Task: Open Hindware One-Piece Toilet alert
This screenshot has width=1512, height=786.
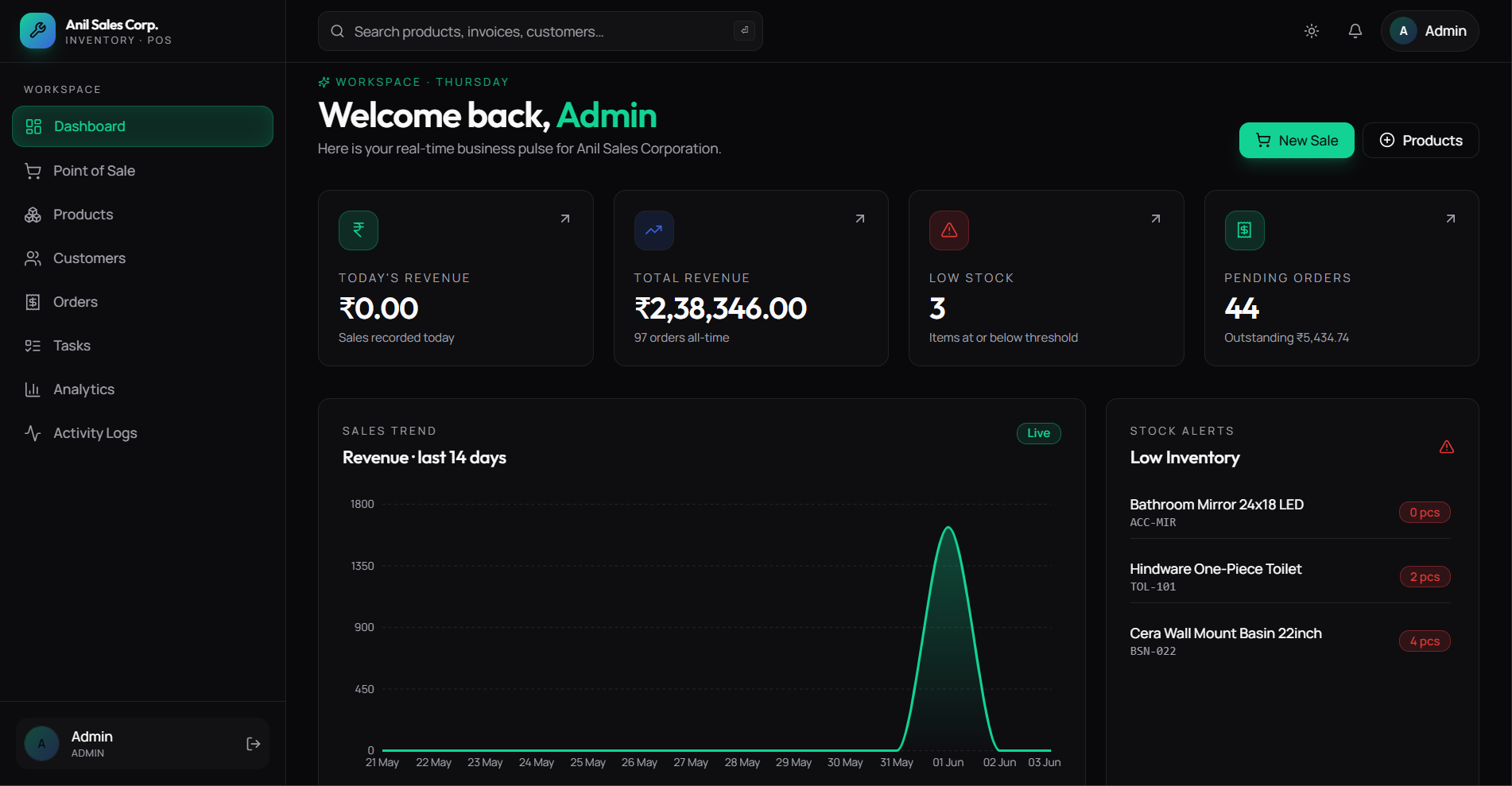Action: (1290, 577)
